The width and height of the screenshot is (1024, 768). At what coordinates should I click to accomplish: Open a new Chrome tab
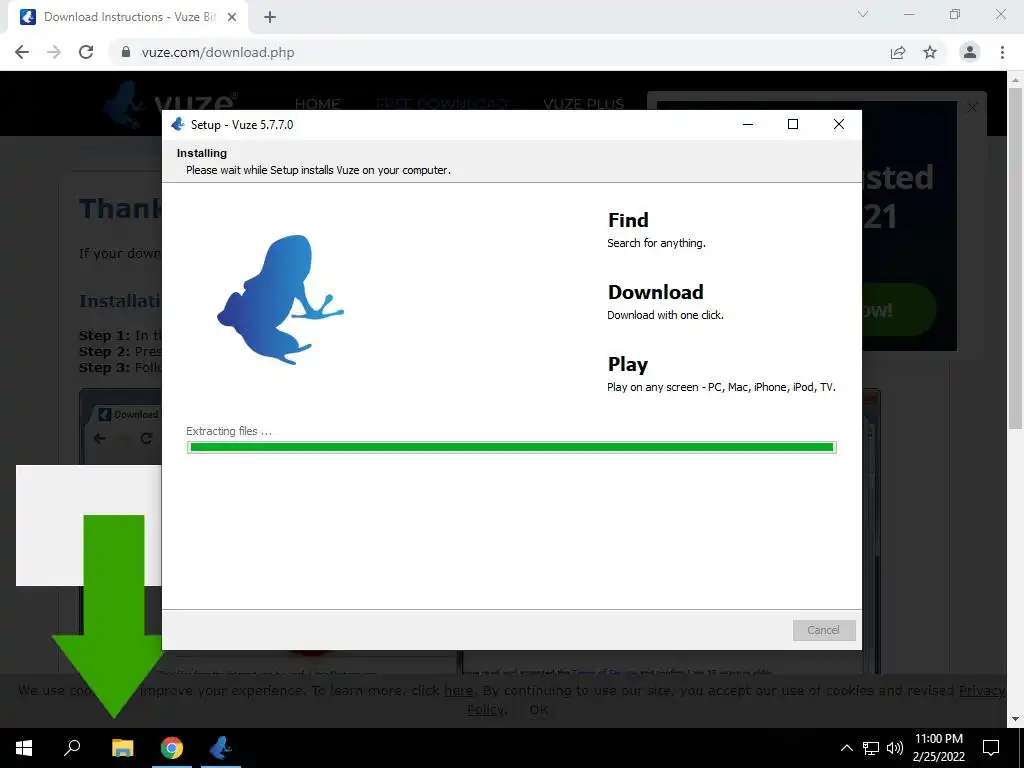tap(270, 17)
